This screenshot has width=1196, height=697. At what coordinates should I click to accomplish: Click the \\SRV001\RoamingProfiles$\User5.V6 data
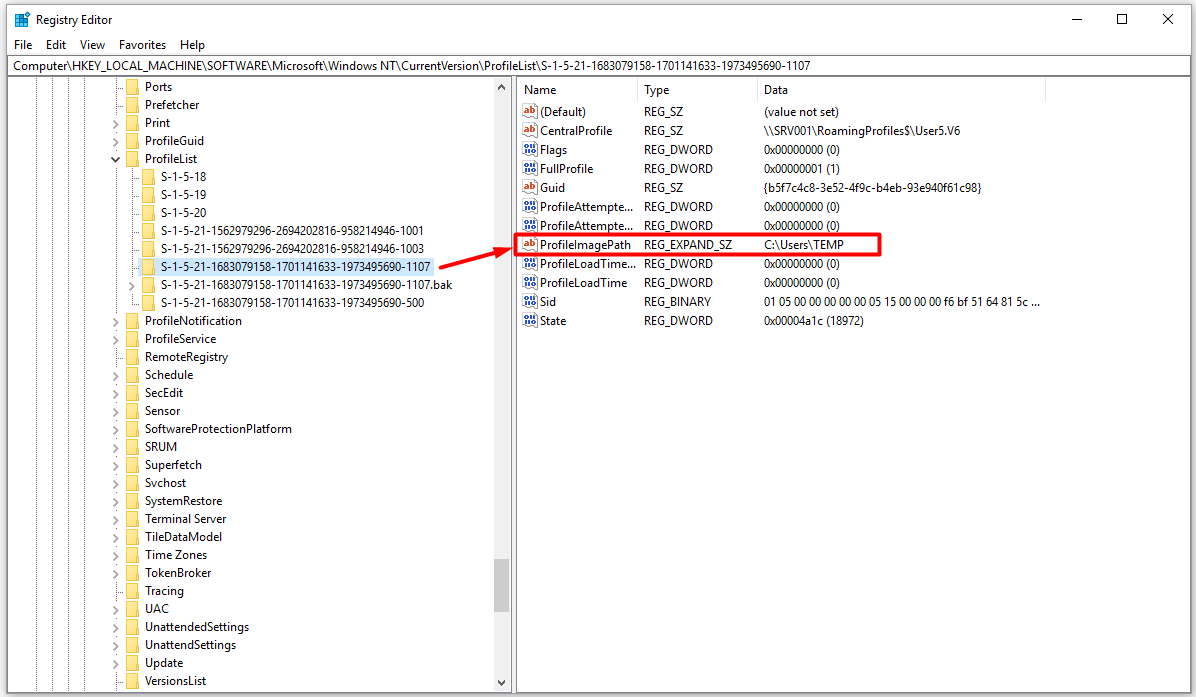tap(862, 130)
